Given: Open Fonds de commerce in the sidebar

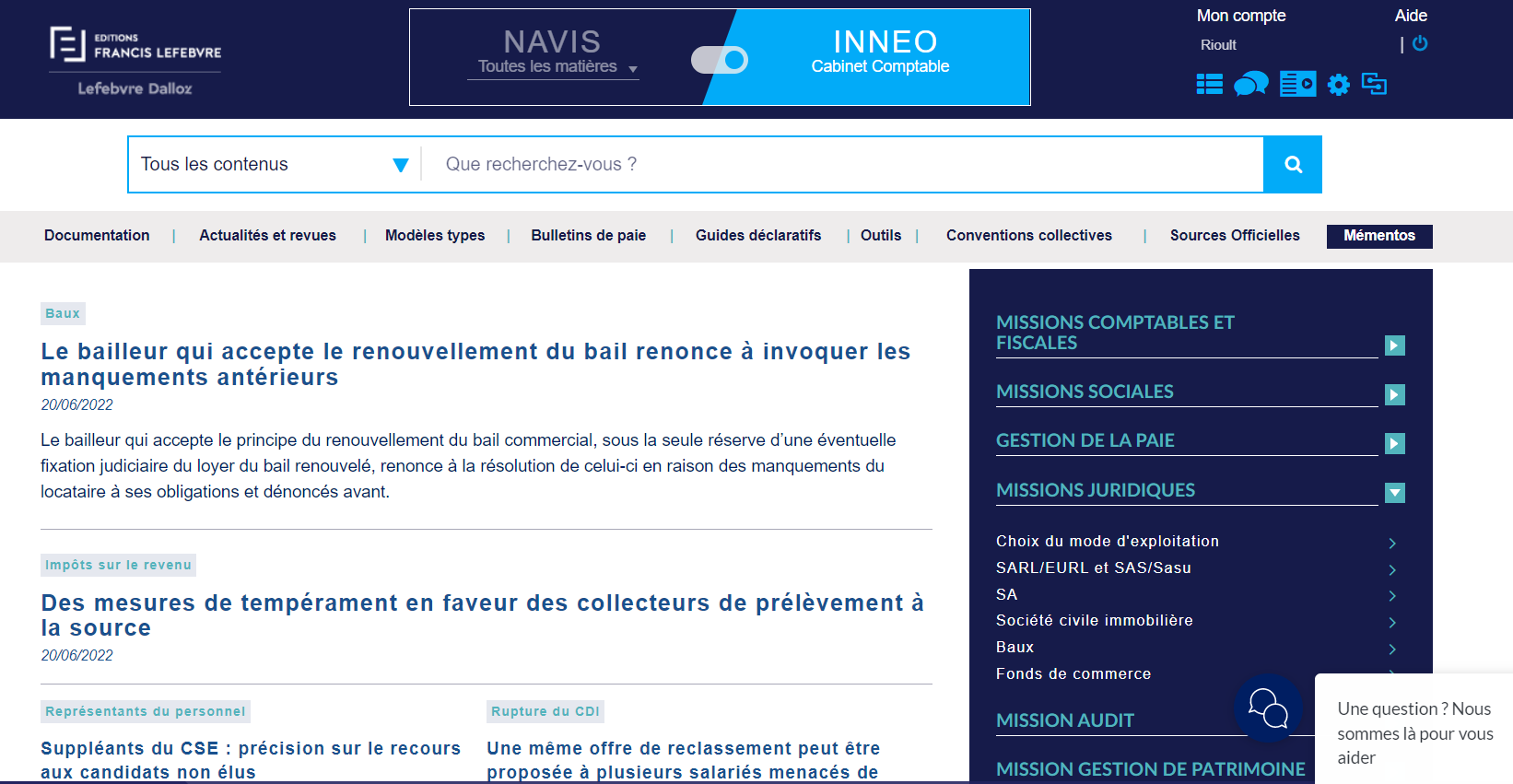Looking at the screenshot, I should [1073, 673].
